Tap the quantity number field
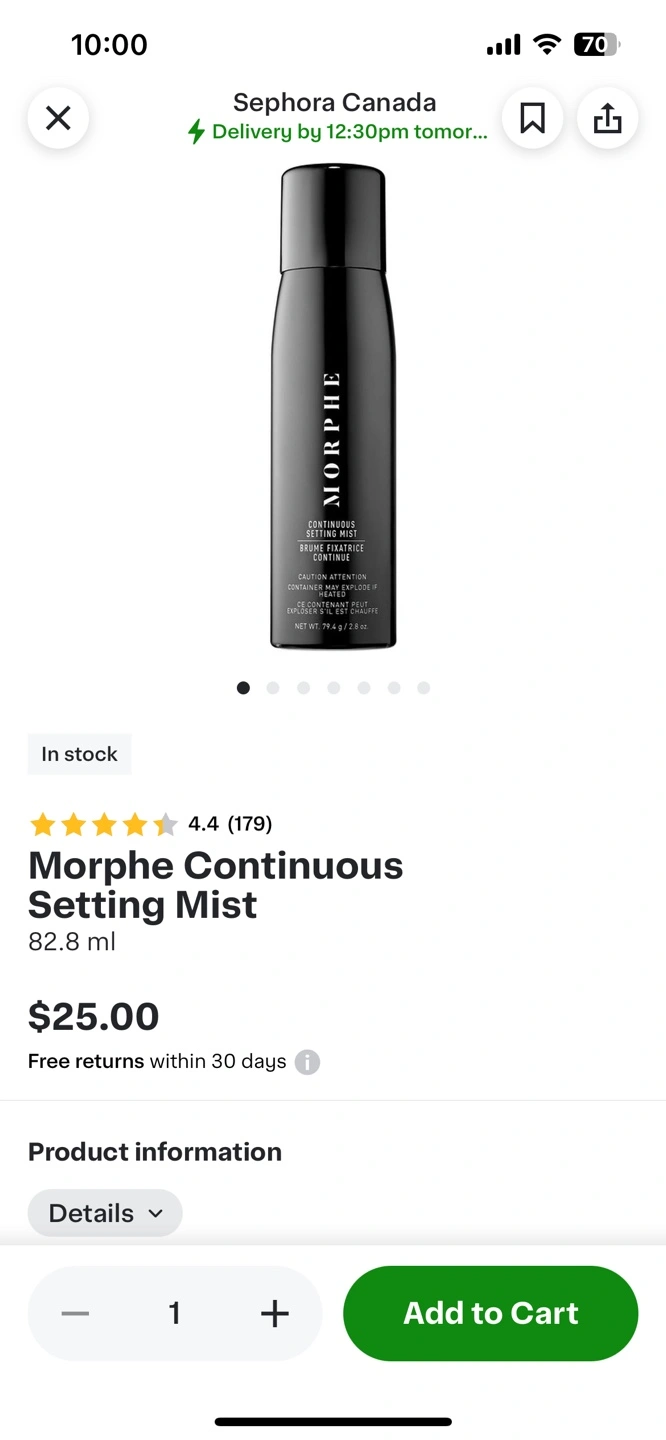Viewport: 666px width, 1440px height. pyautogui.click(x=175, y=1313)
